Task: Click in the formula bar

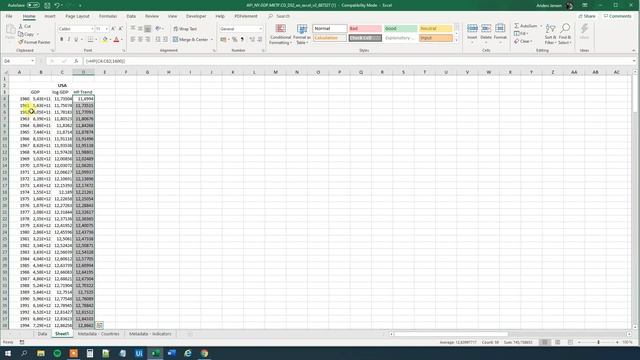Action: point(359,61)
